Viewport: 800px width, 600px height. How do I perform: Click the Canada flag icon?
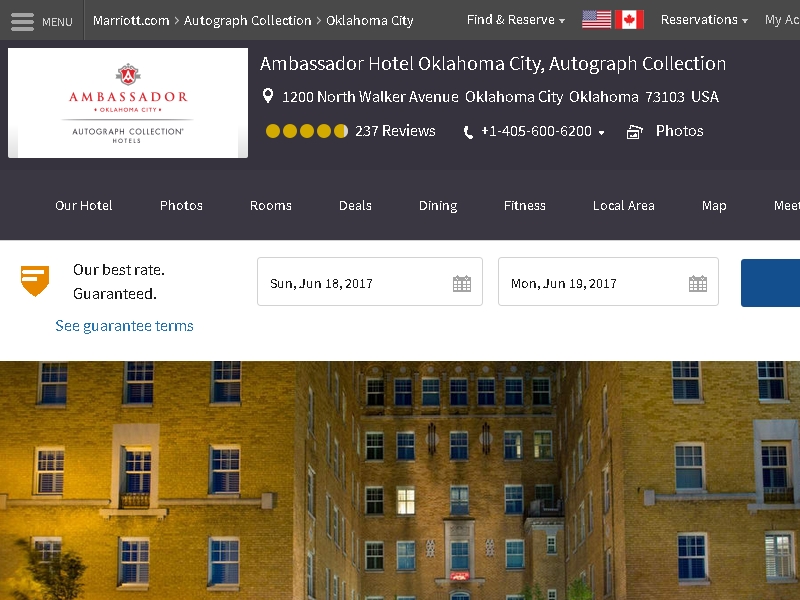coord(629,20)
